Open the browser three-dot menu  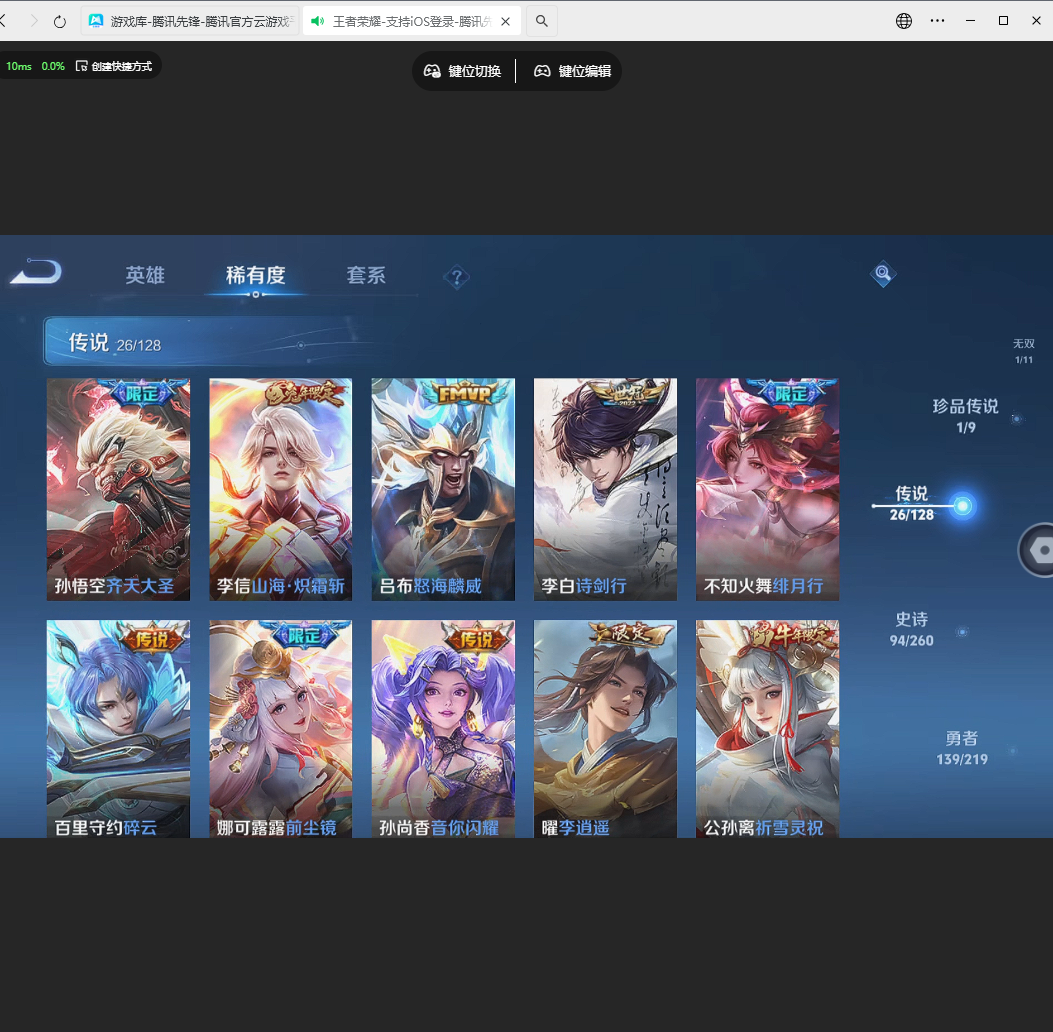coord(937,20)
